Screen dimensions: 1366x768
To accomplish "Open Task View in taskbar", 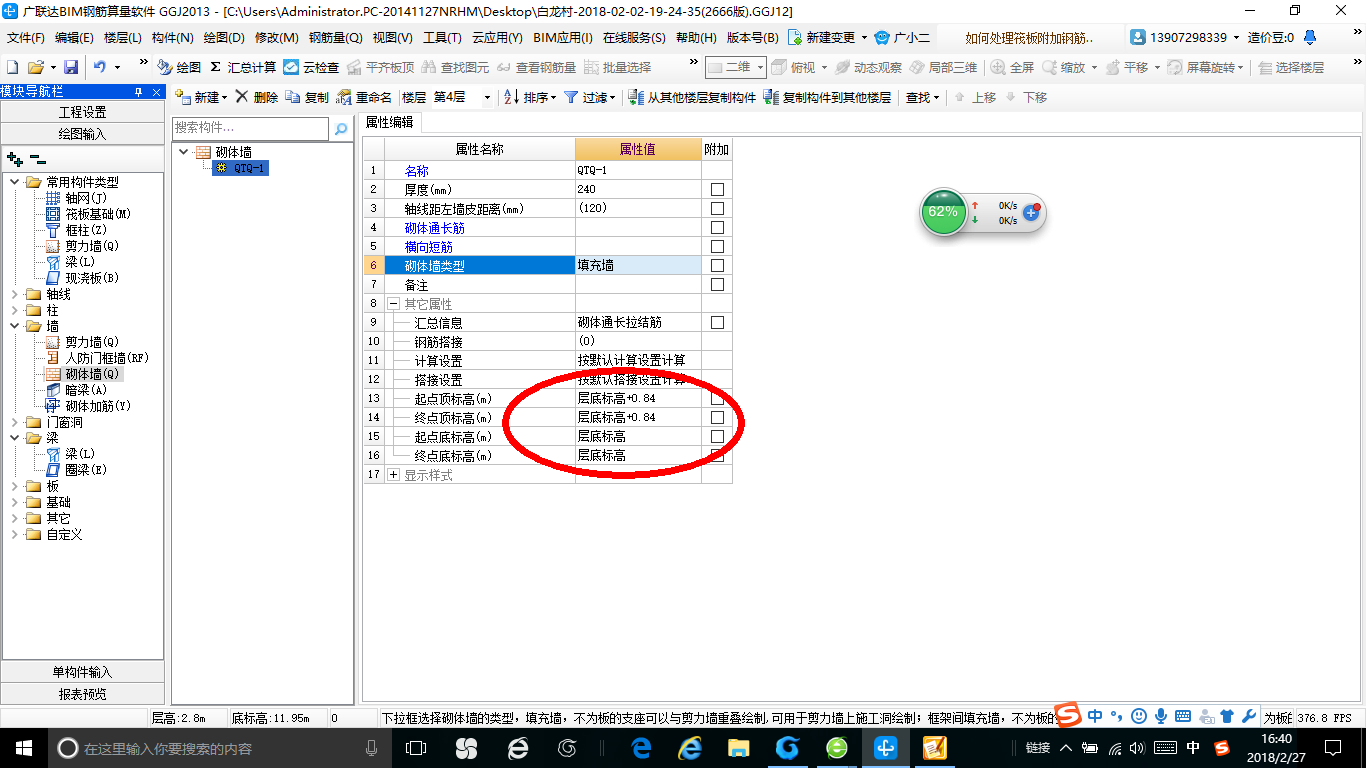I will coord(415,747).
